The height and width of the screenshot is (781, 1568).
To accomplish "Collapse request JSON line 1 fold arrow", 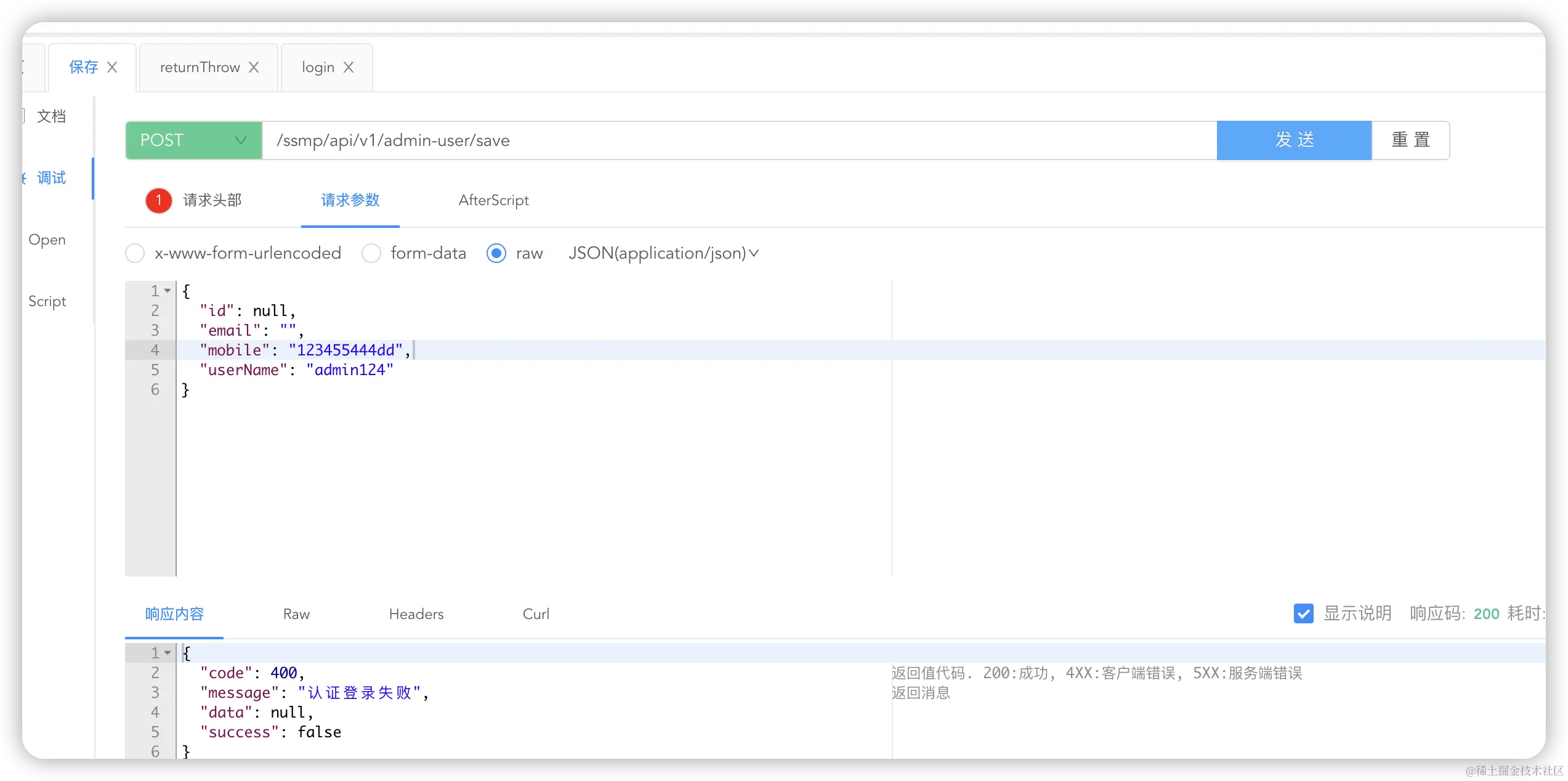I will [168, 290].
